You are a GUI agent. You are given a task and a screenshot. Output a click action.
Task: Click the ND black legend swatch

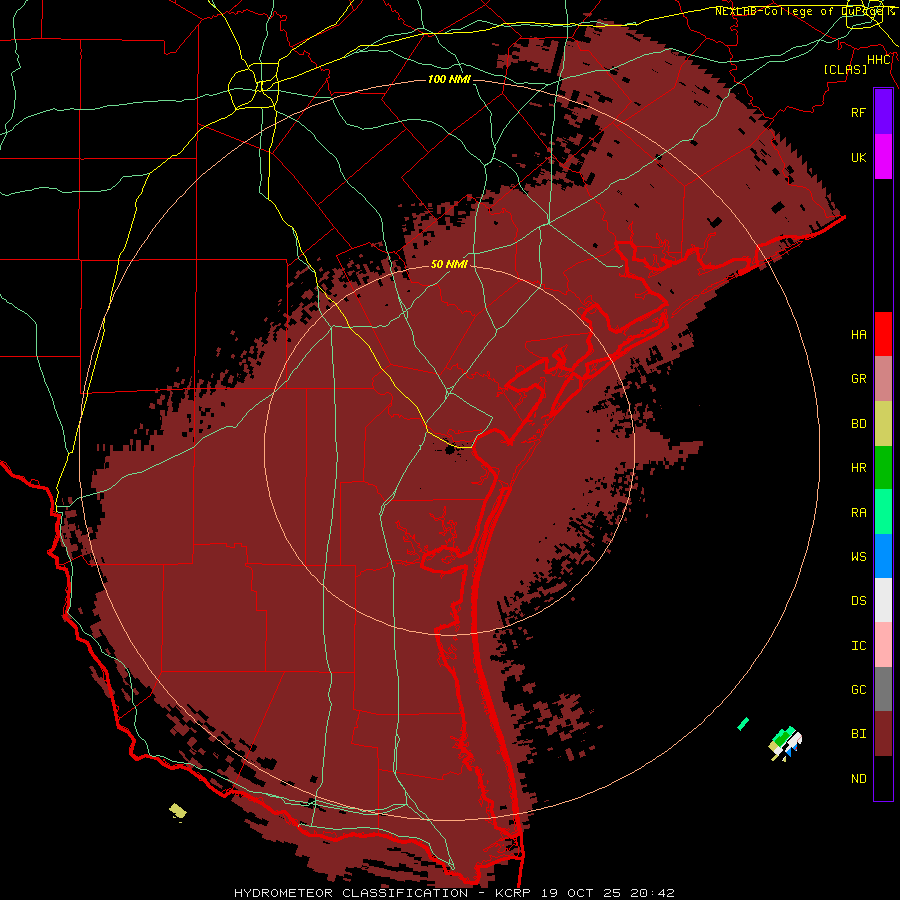[x=883, y=778]
